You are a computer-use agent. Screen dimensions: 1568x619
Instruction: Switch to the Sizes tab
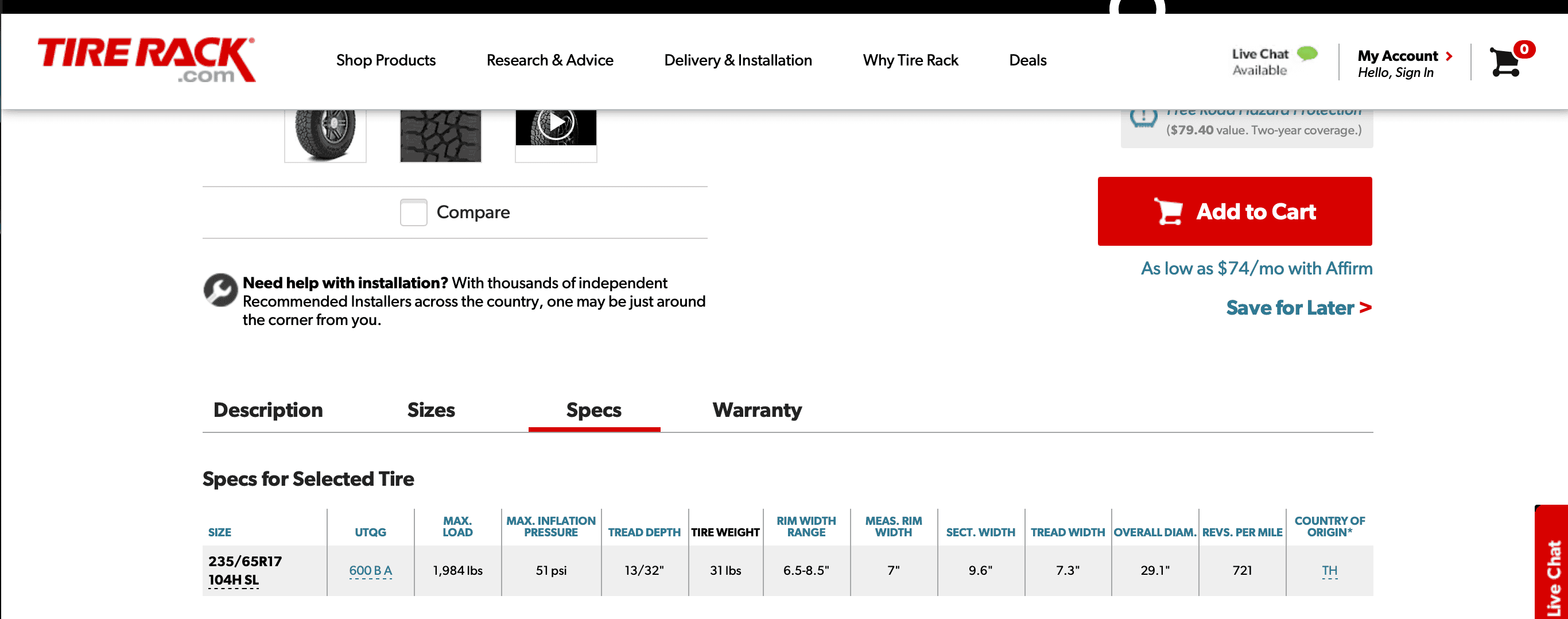coord(431,410)
